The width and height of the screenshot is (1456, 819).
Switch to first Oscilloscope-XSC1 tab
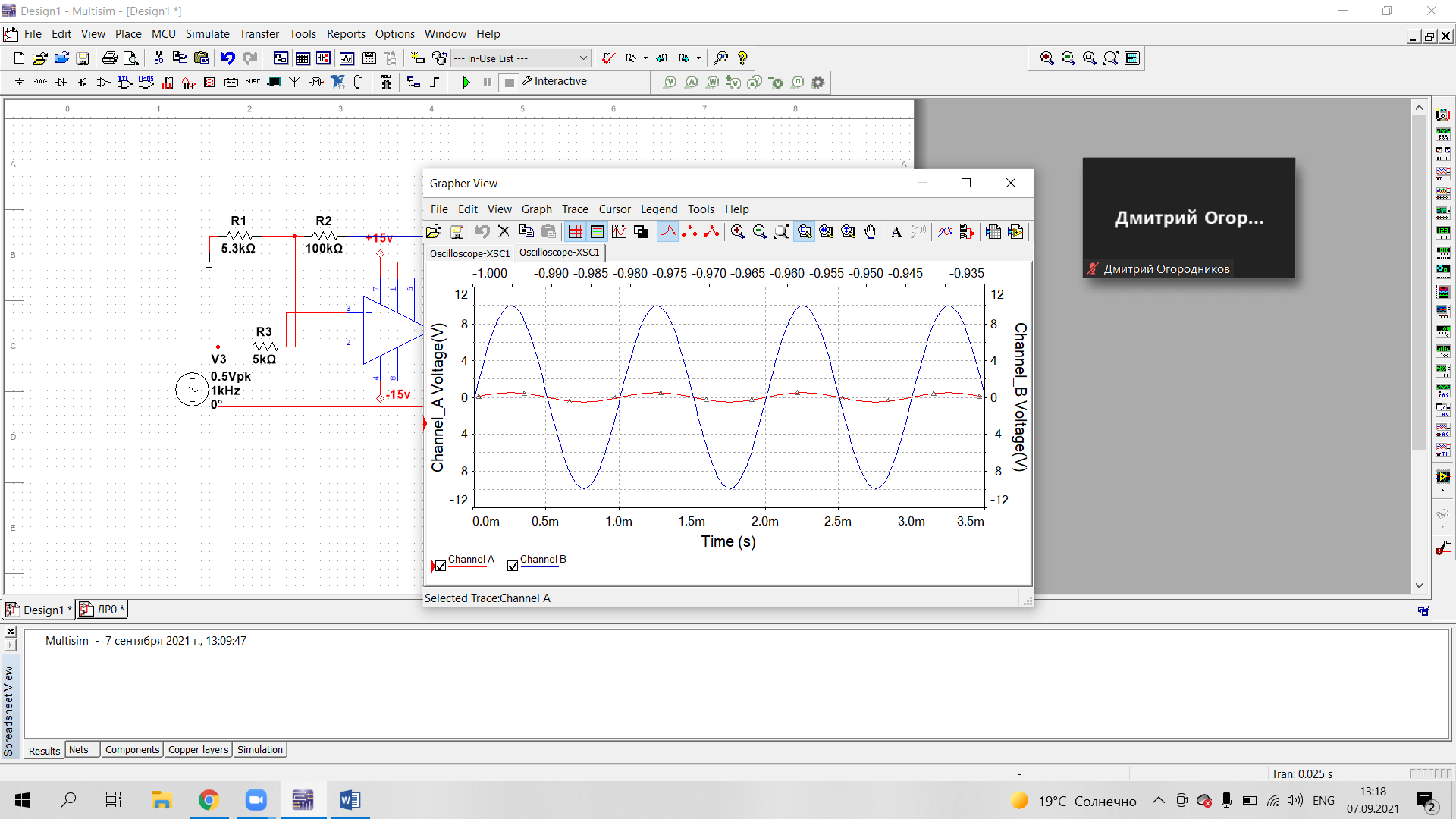(x=469, y=253)
